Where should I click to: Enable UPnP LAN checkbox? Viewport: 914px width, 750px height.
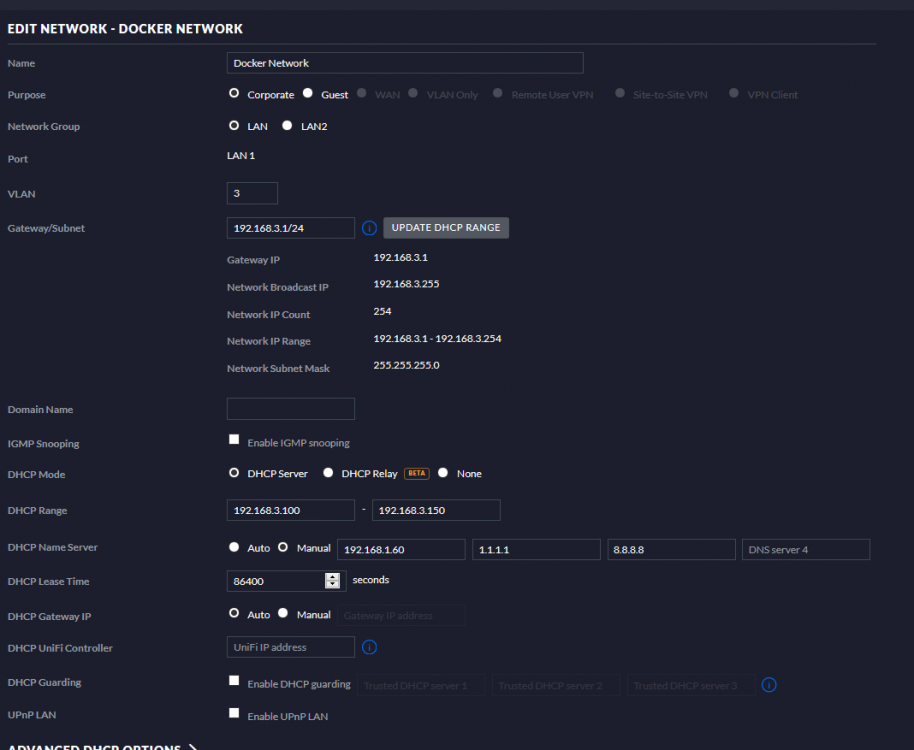coord(234,713)
